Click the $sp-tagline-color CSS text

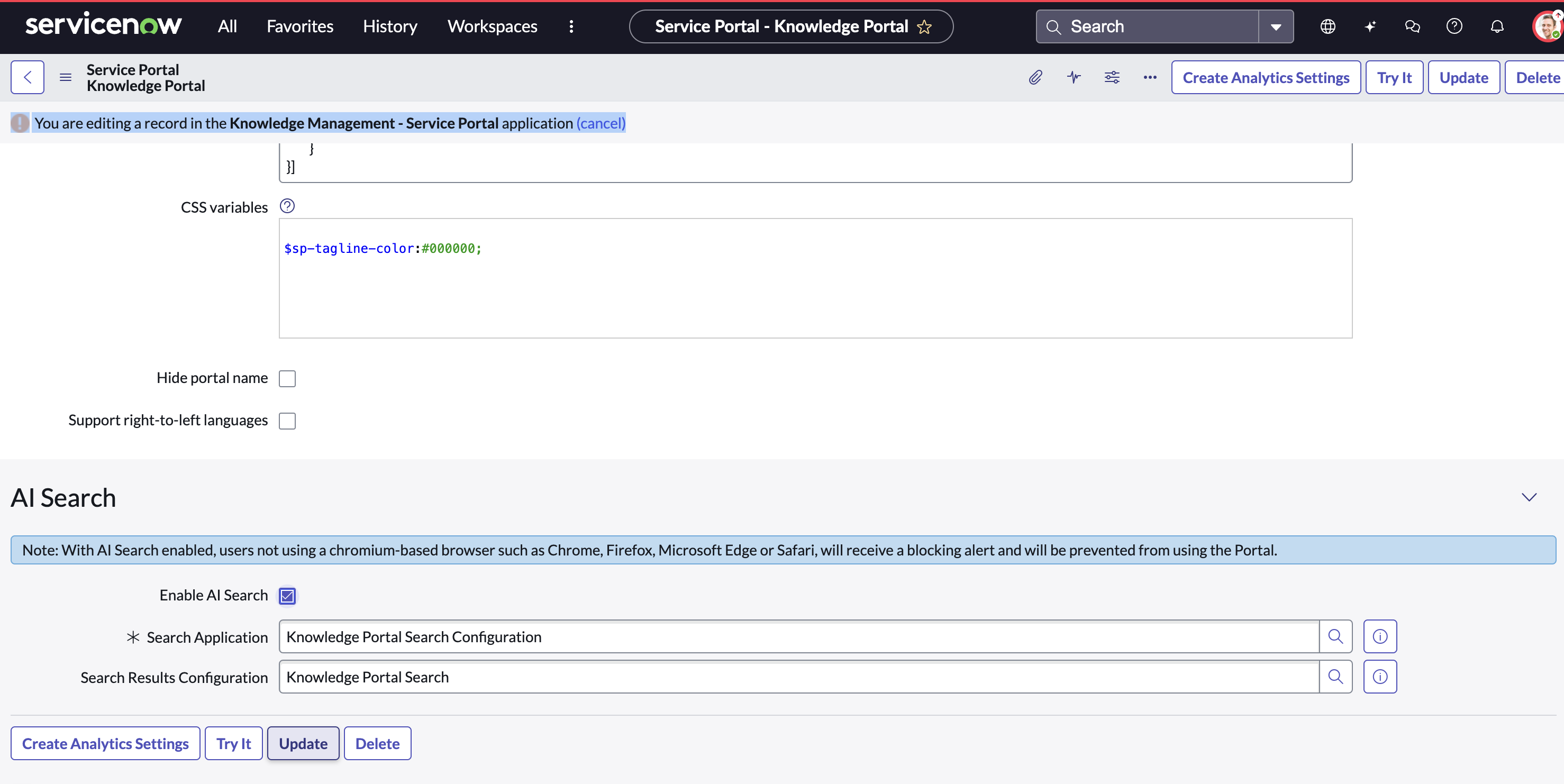pos(383,249)
